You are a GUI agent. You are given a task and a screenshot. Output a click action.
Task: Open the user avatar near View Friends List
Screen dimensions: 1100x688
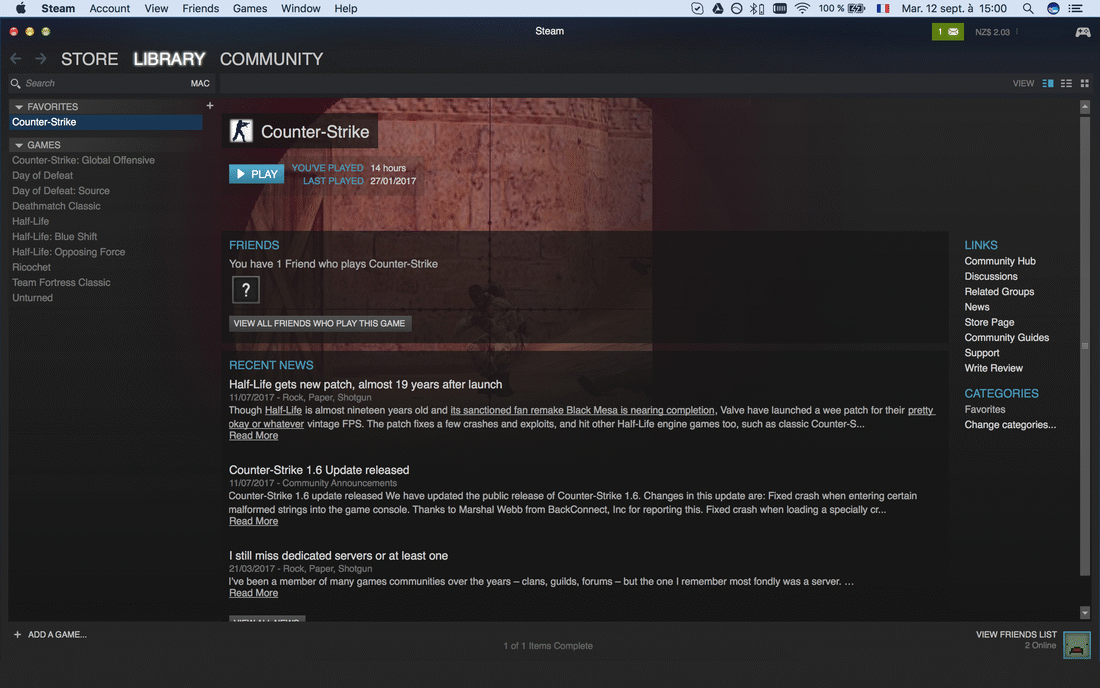[1076, 645]
